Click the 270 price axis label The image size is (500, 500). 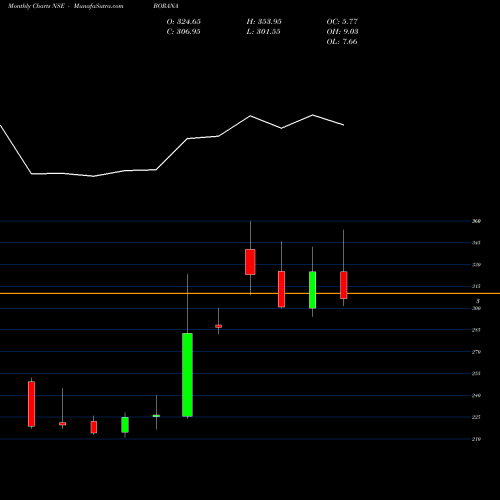476,352
